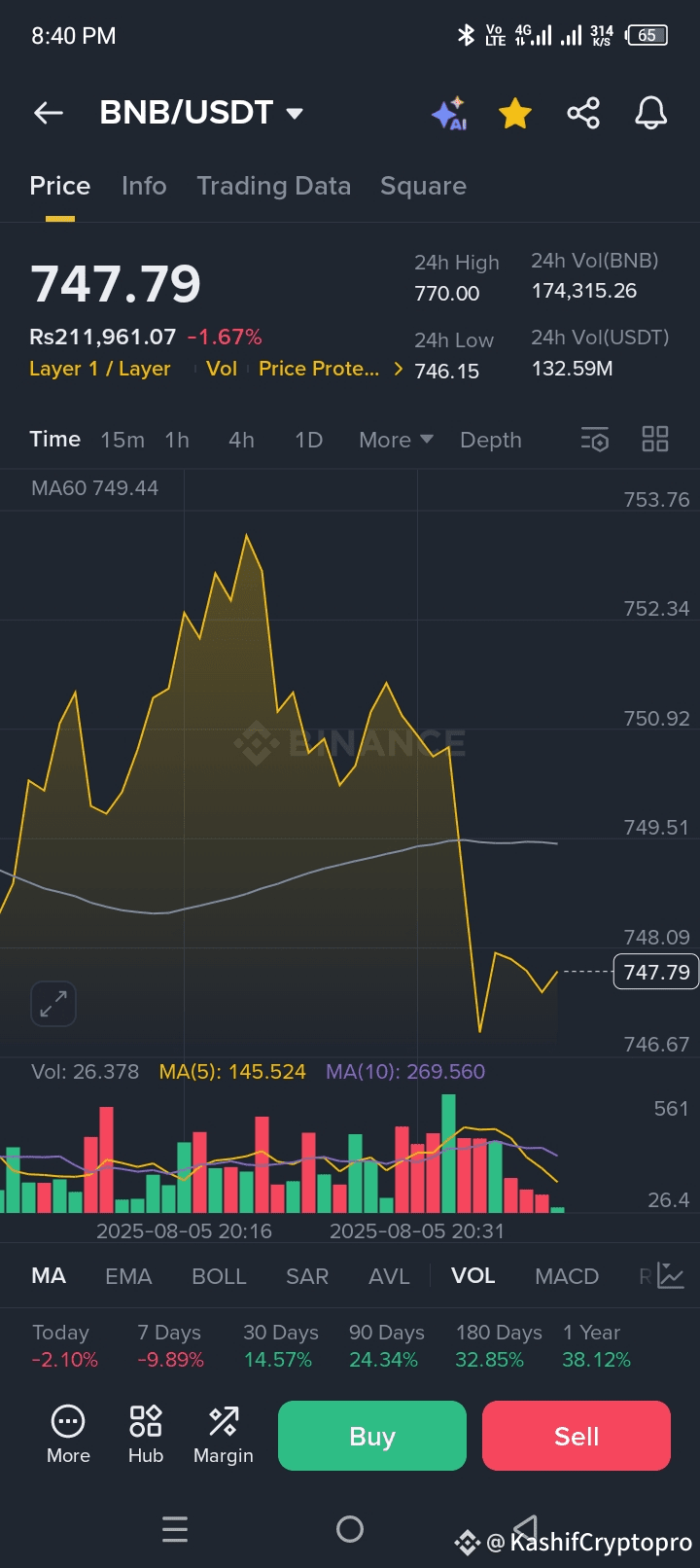Enable the MACD indicator
Viewport: 700px width, 1568px height.
pyautogui.click(x=567, y=1276)
